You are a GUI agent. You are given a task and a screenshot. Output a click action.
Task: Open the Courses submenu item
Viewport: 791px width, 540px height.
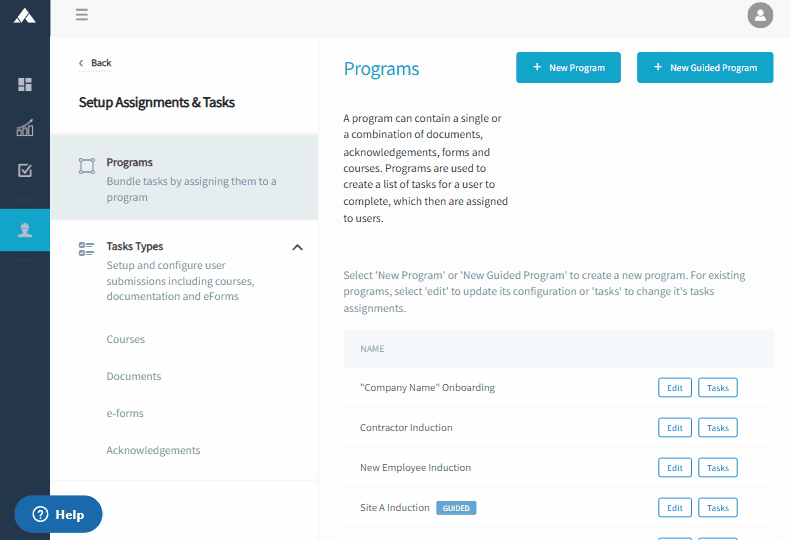pos(126,339)
